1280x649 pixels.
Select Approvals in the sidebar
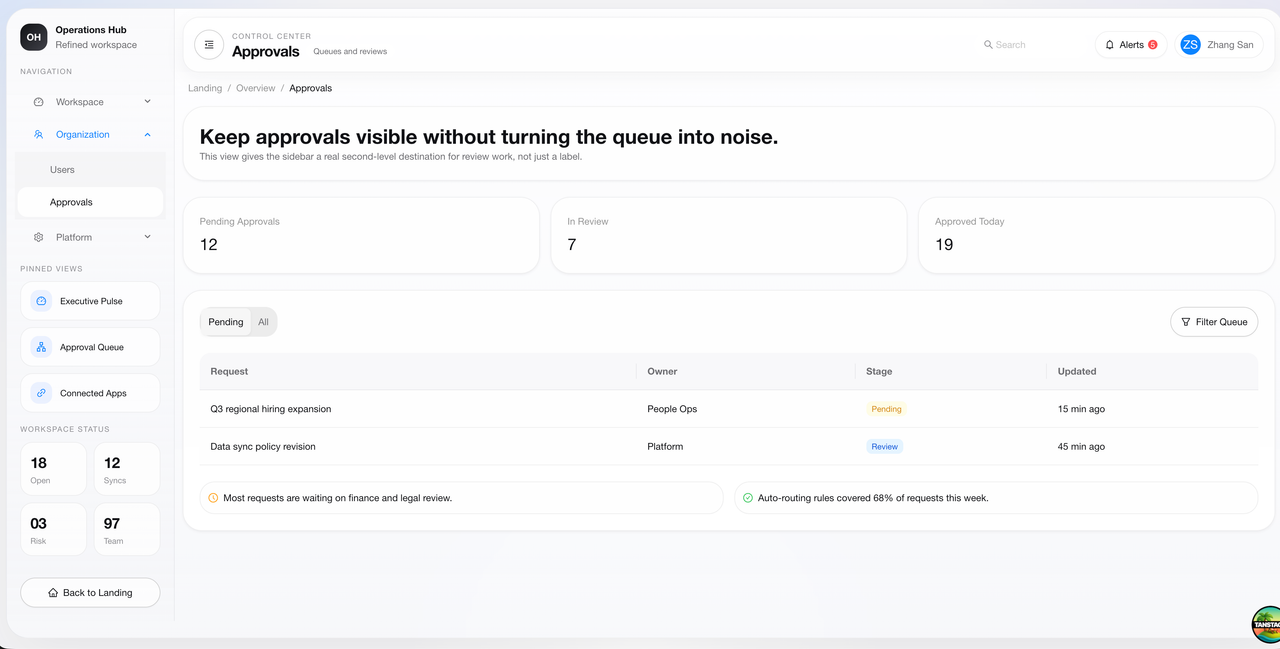pos(90,202)
